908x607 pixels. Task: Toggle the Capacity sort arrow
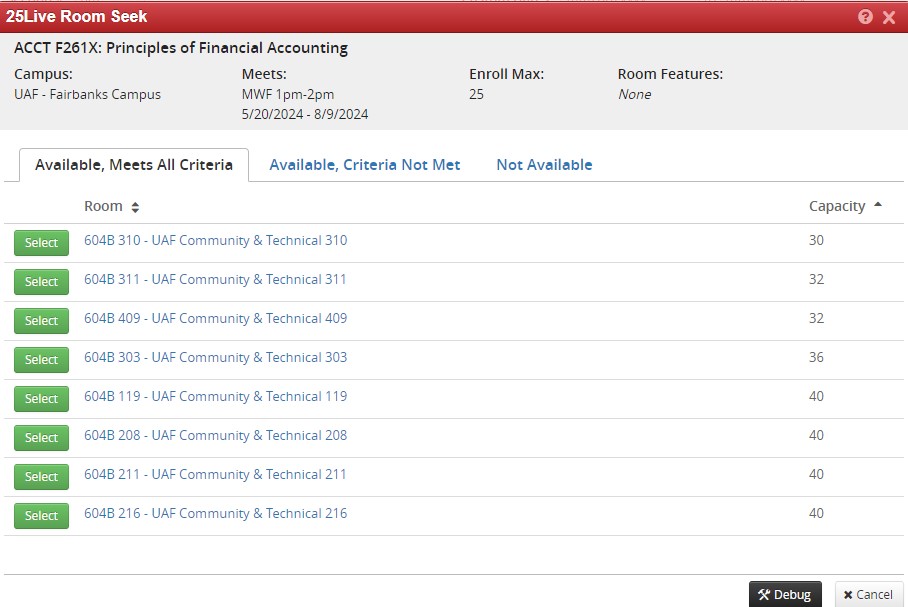pyautogui.click(x=878, y=205)
